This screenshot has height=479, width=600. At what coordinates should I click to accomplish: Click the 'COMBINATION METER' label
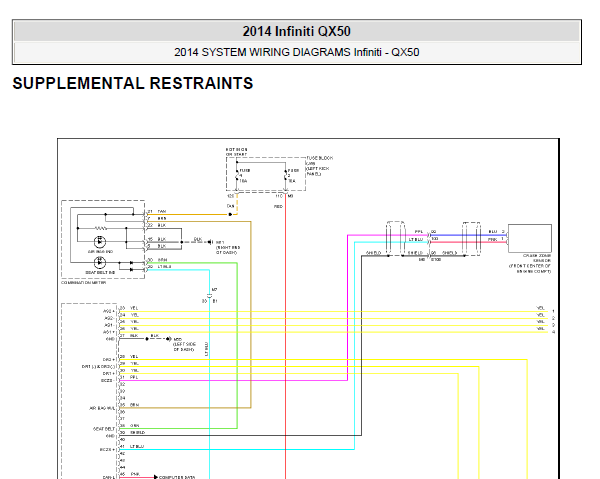[84, 282]
